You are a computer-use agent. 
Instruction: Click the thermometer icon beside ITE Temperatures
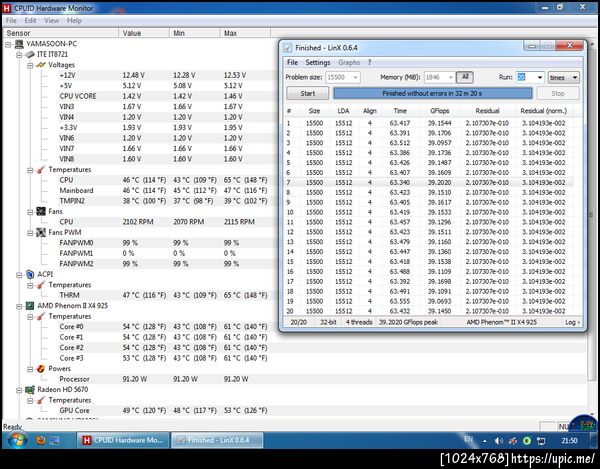click(41, 169)
